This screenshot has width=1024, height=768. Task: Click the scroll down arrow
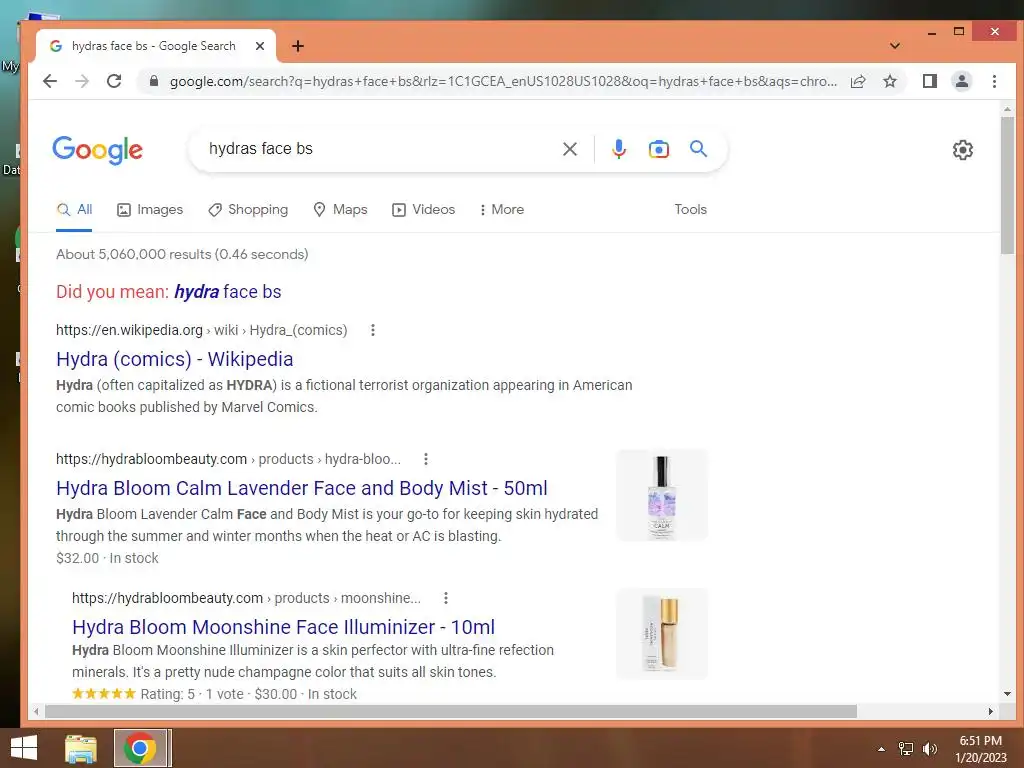pyautogui.click(x=1007, y=694)
